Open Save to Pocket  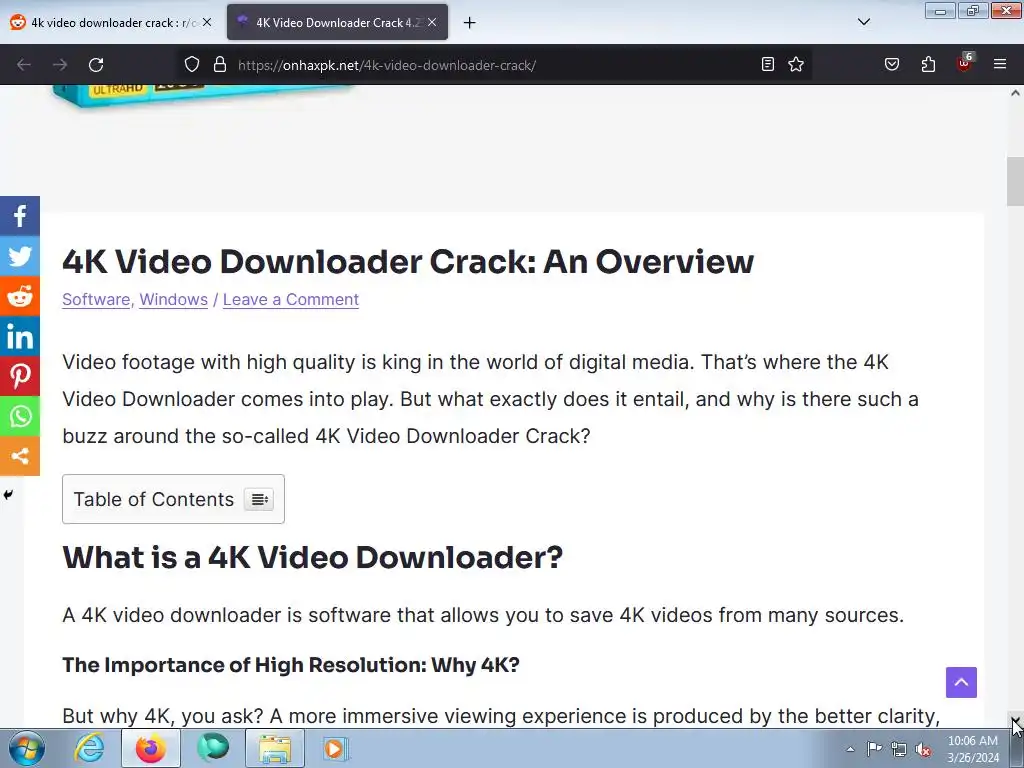click(x=892, y=64)
